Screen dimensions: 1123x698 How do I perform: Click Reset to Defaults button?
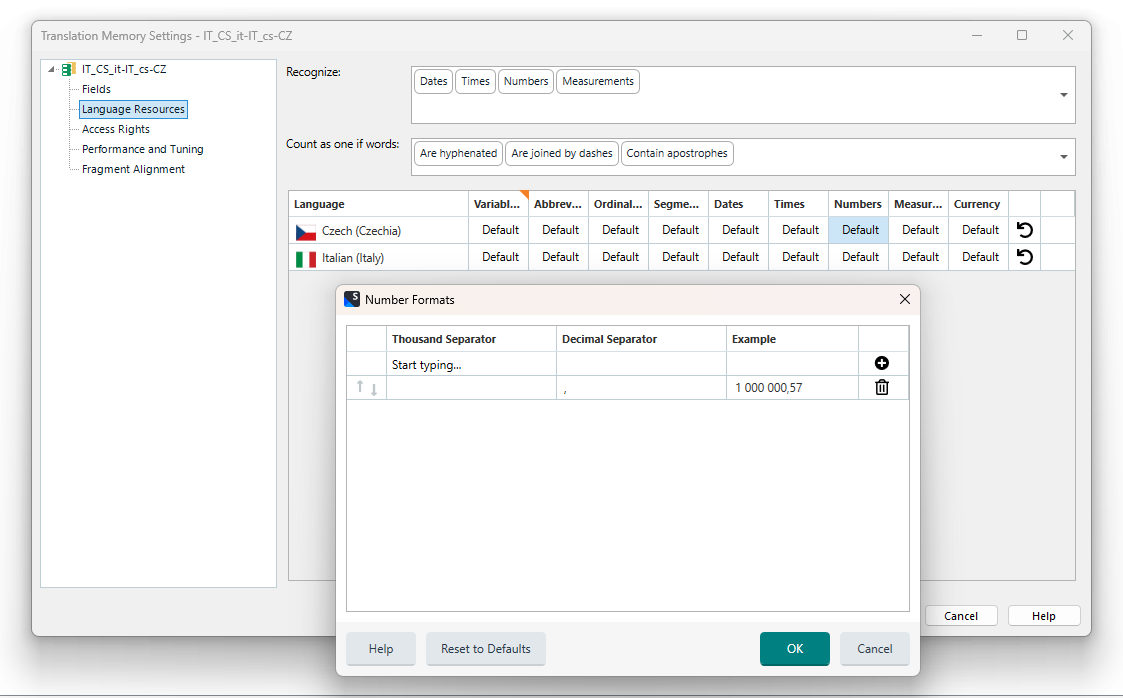pyautogui.click(x=486, y=649)
